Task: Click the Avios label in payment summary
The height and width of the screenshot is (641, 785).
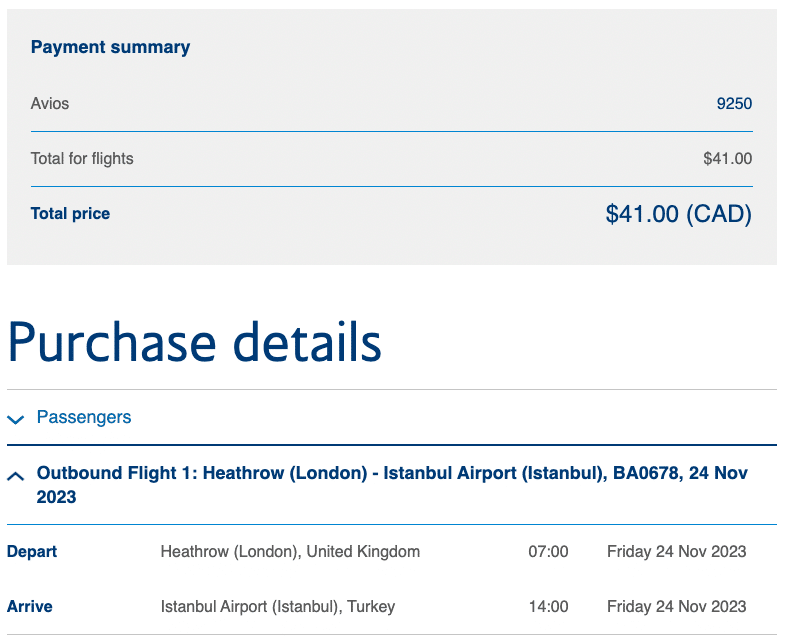Action: 50,104
